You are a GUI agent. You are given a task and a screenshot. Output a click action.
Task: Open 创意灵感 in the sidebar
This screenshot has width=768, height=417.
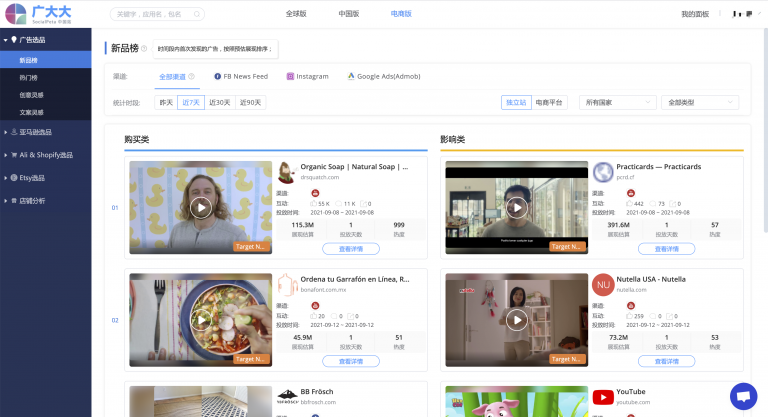(x=46, y=95)
